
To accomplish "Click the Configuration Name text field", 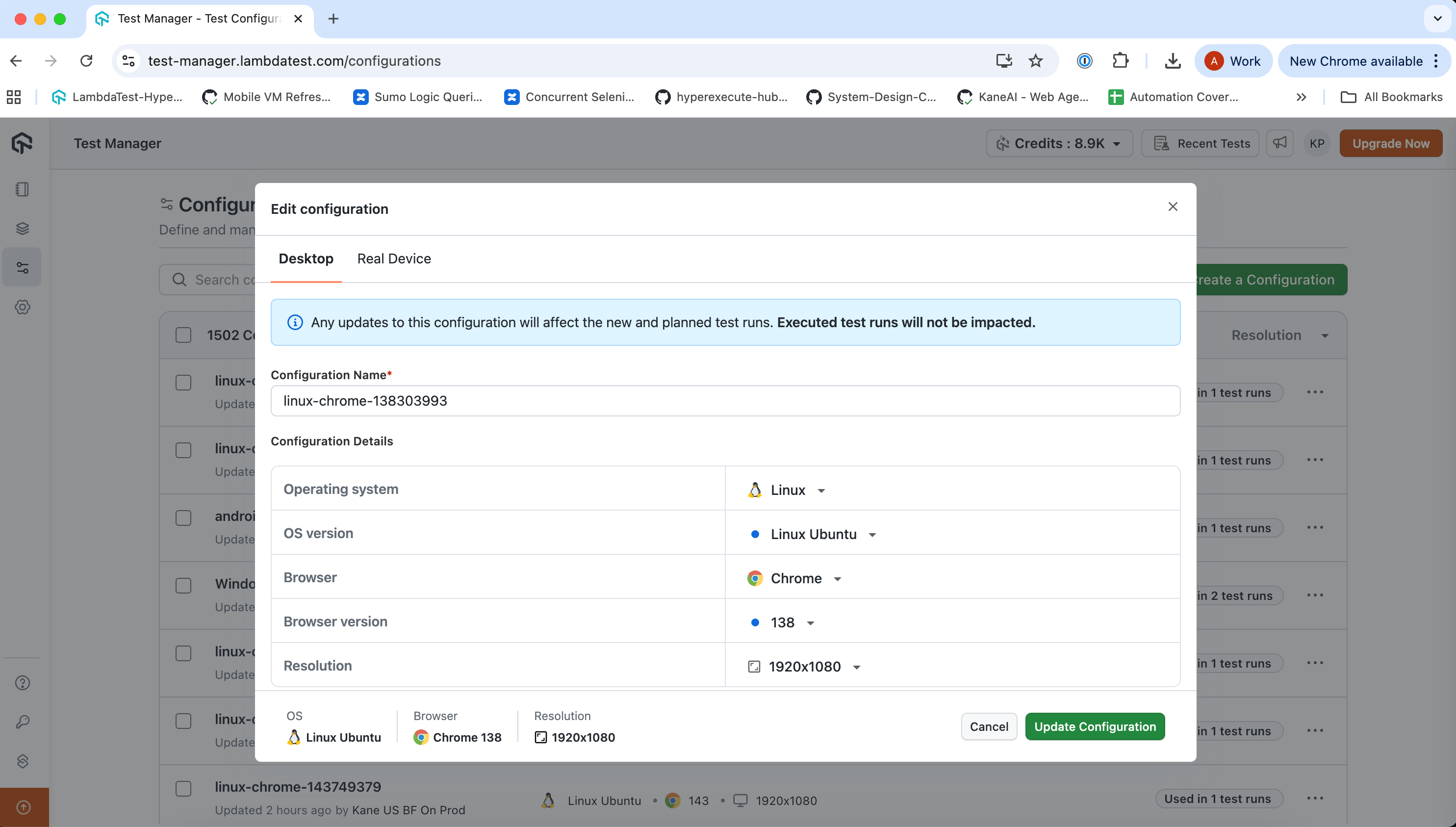I will 725,401.
